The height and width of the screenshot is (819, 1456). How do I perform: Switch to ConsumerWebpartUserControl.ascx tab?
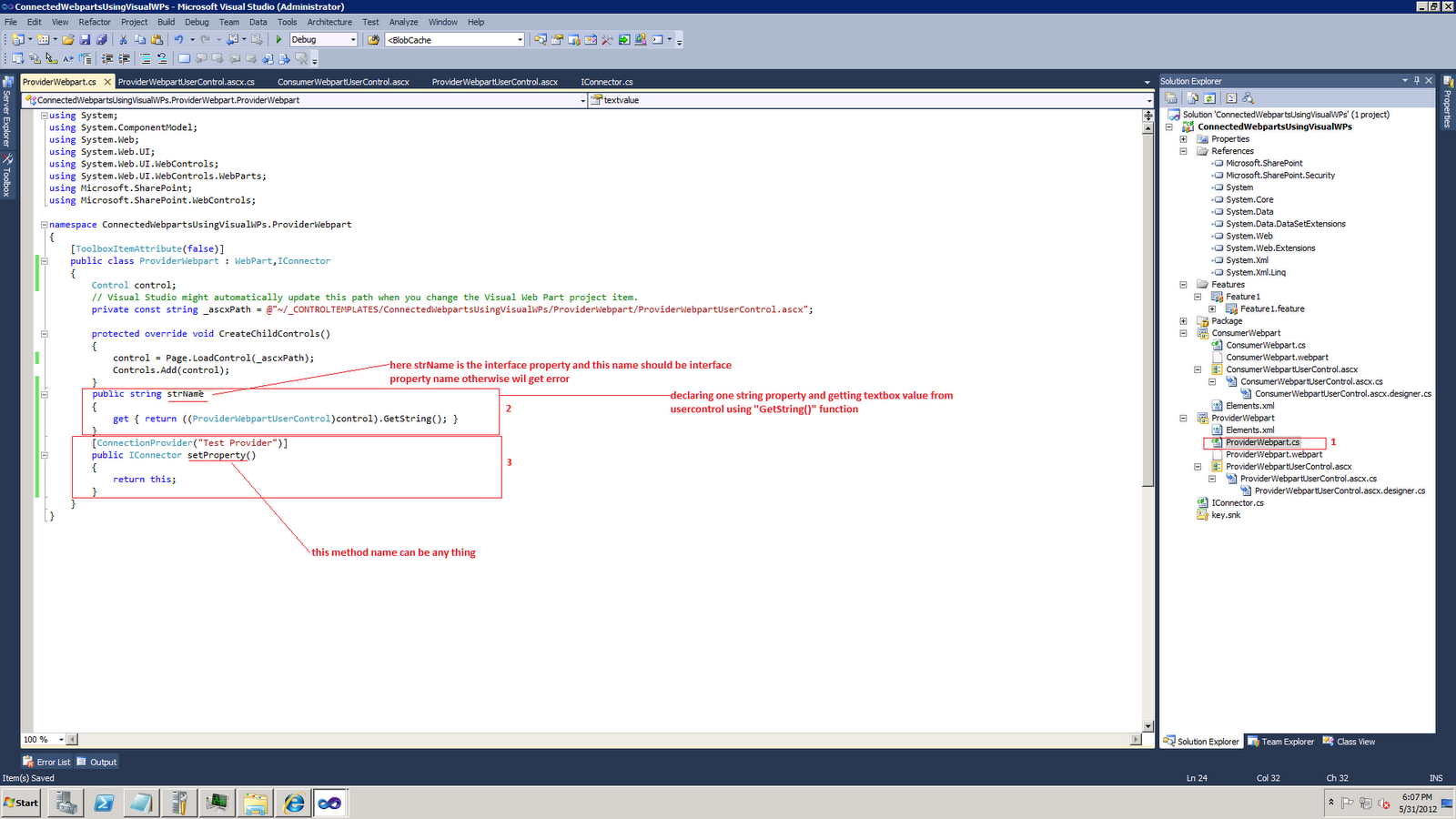[343, 82]
